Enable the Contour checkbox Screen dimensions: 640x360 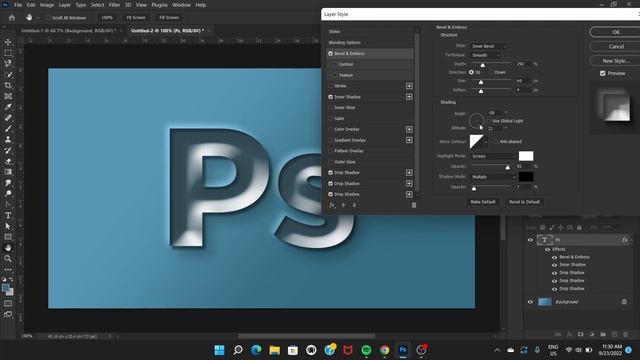pos(335,64)
